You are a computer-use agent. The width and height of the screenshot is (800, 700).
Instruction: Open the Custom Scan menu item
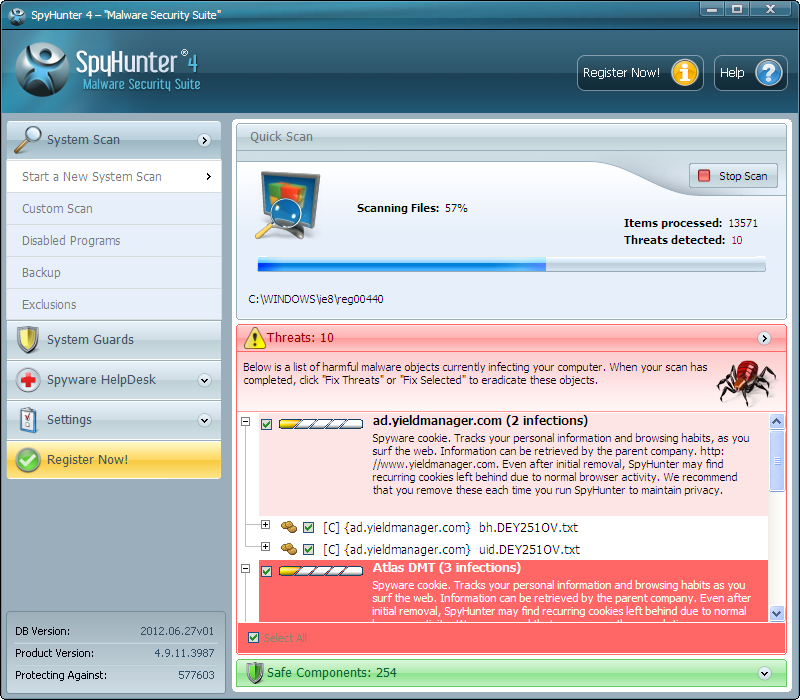point(58,209)
